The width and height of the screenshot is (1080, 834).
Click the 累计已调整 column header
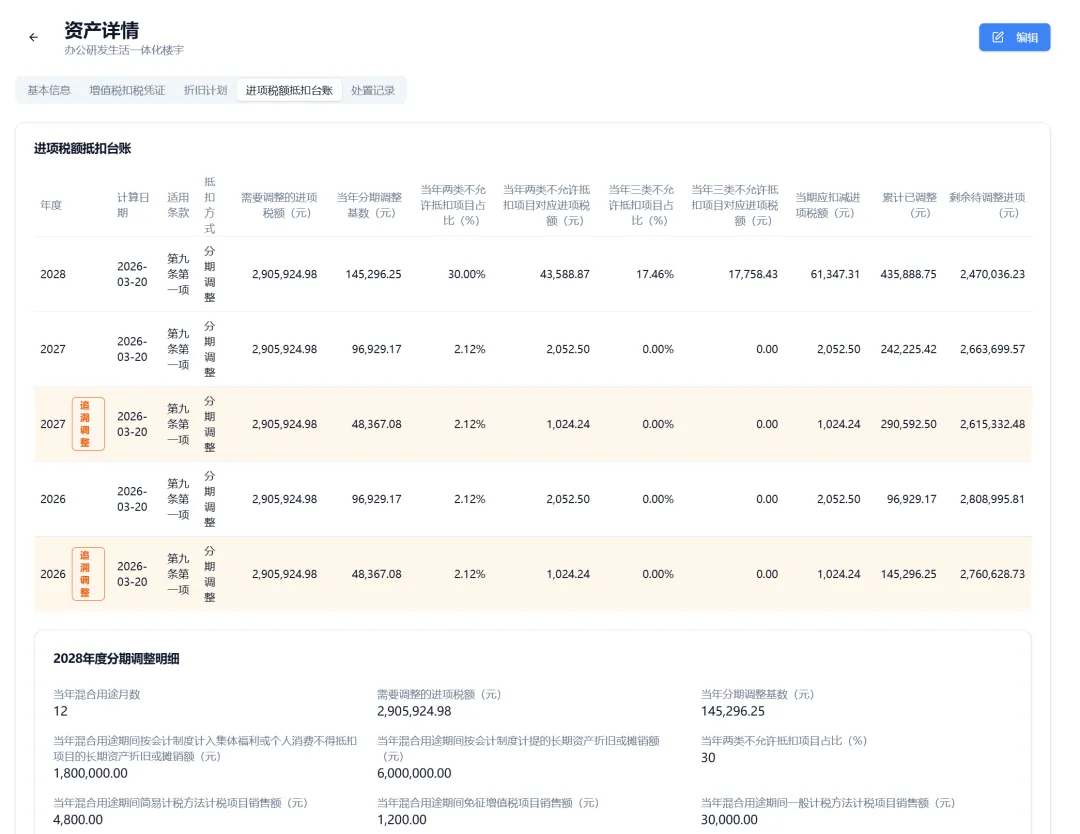point(909,205)
